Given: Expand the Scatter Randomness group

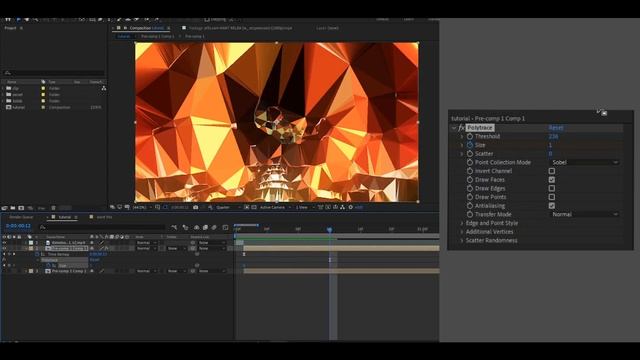Looking at the screenshot, I should tap(462, 240).
